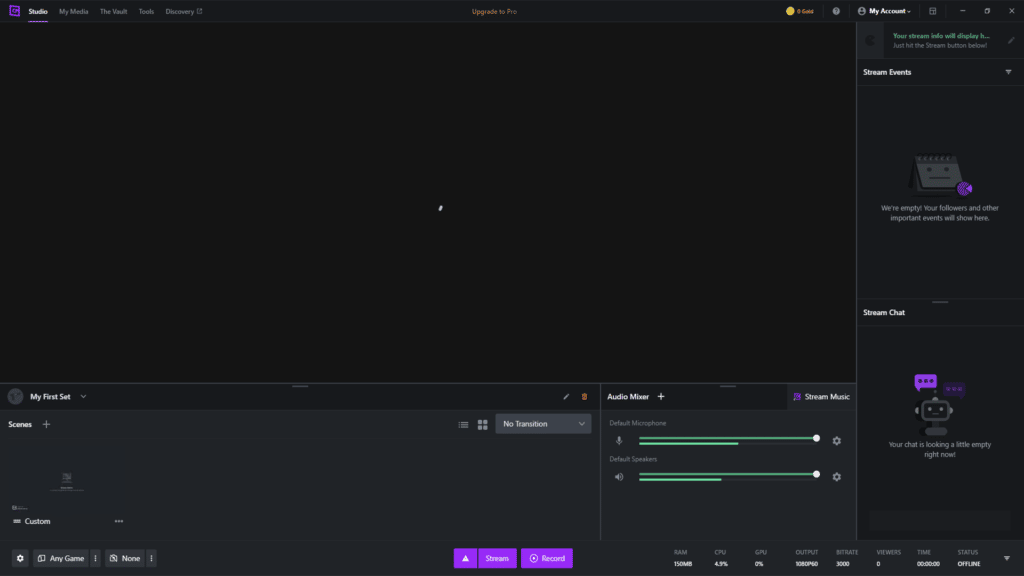Click the pencil icon to edit My First Set
1024x576 pixels.
pos(566,396)
